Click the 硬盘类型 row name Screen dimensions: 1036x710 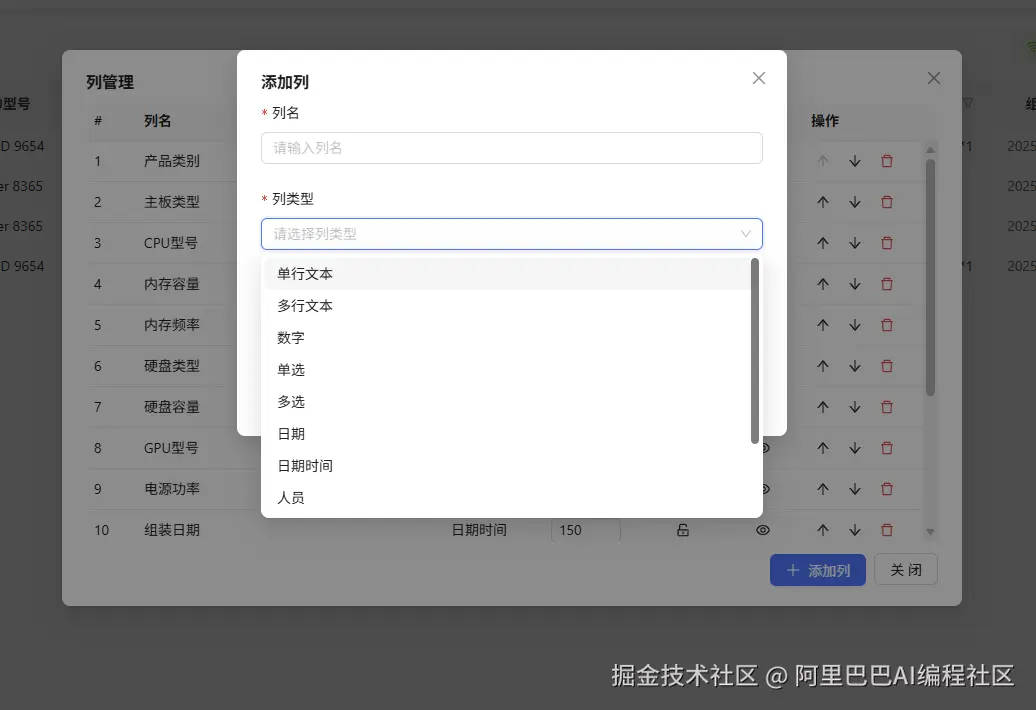click(172, 366)
